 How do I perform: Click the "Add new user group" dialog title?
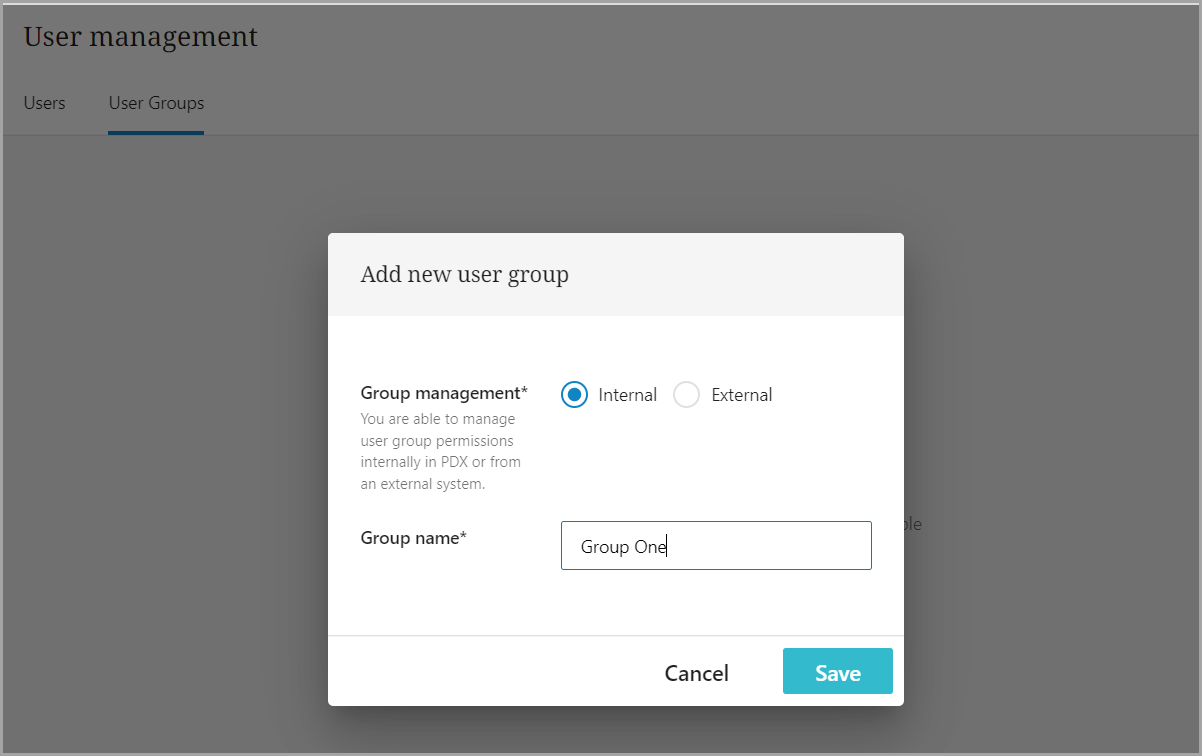[464, 274]
